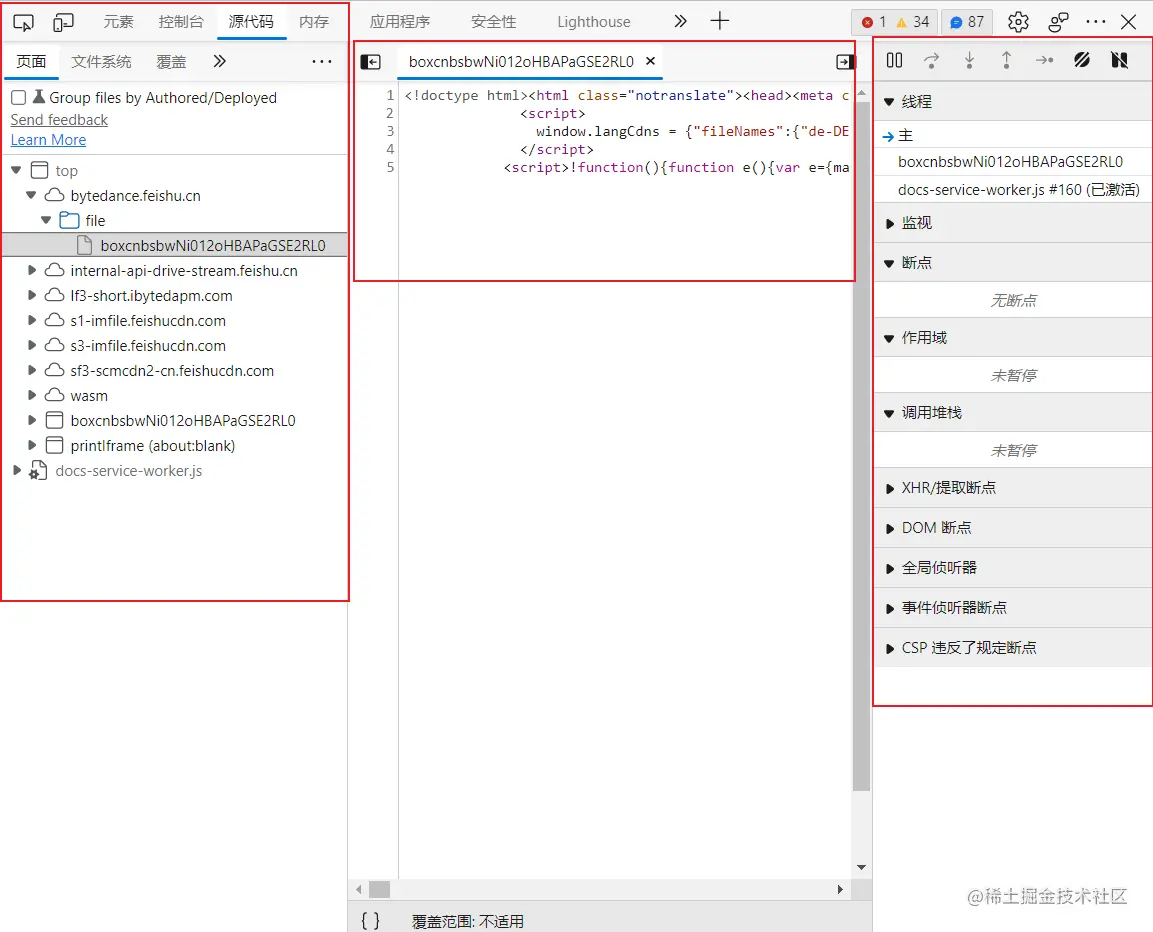Open navigator pane three-dot menu
1153x932 pixels.
coord(321,62)
